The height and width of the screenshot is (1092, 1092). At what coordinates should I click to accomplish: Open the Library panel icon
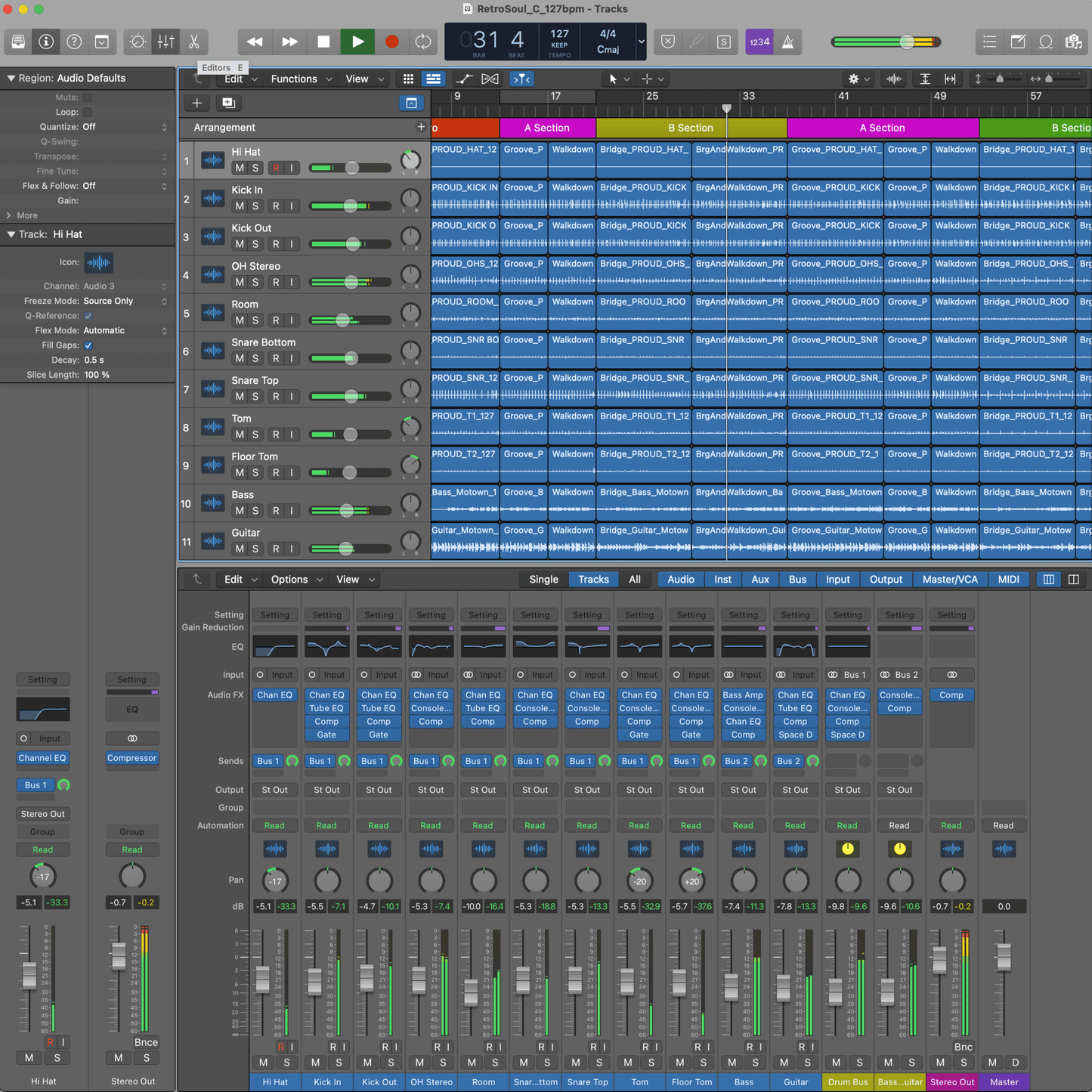pyautogui.click(x=18, y=42)
